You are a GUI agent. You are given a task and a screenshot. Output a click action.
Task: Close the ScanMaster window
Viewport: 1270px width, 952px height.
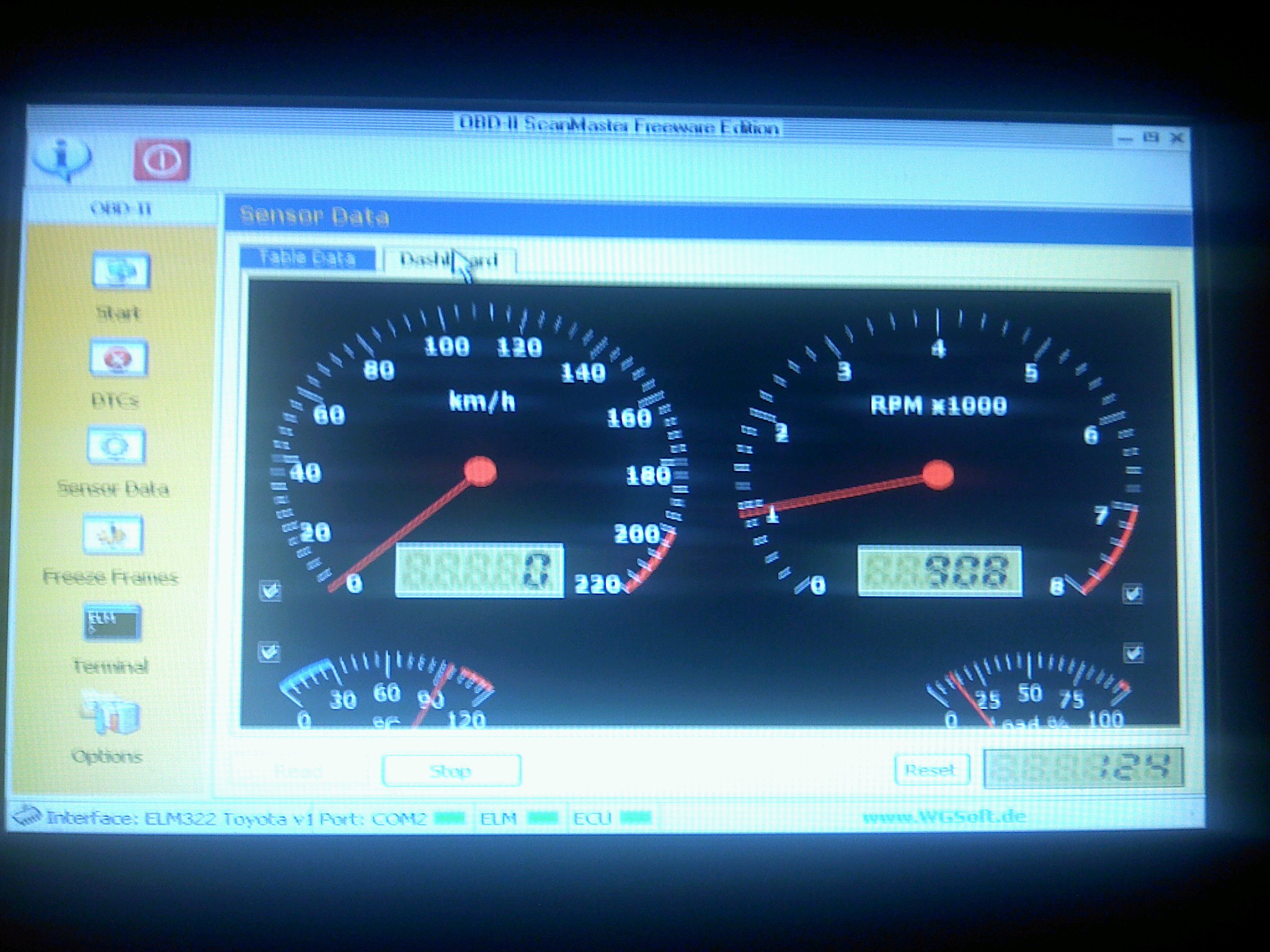pos(1176,138)
